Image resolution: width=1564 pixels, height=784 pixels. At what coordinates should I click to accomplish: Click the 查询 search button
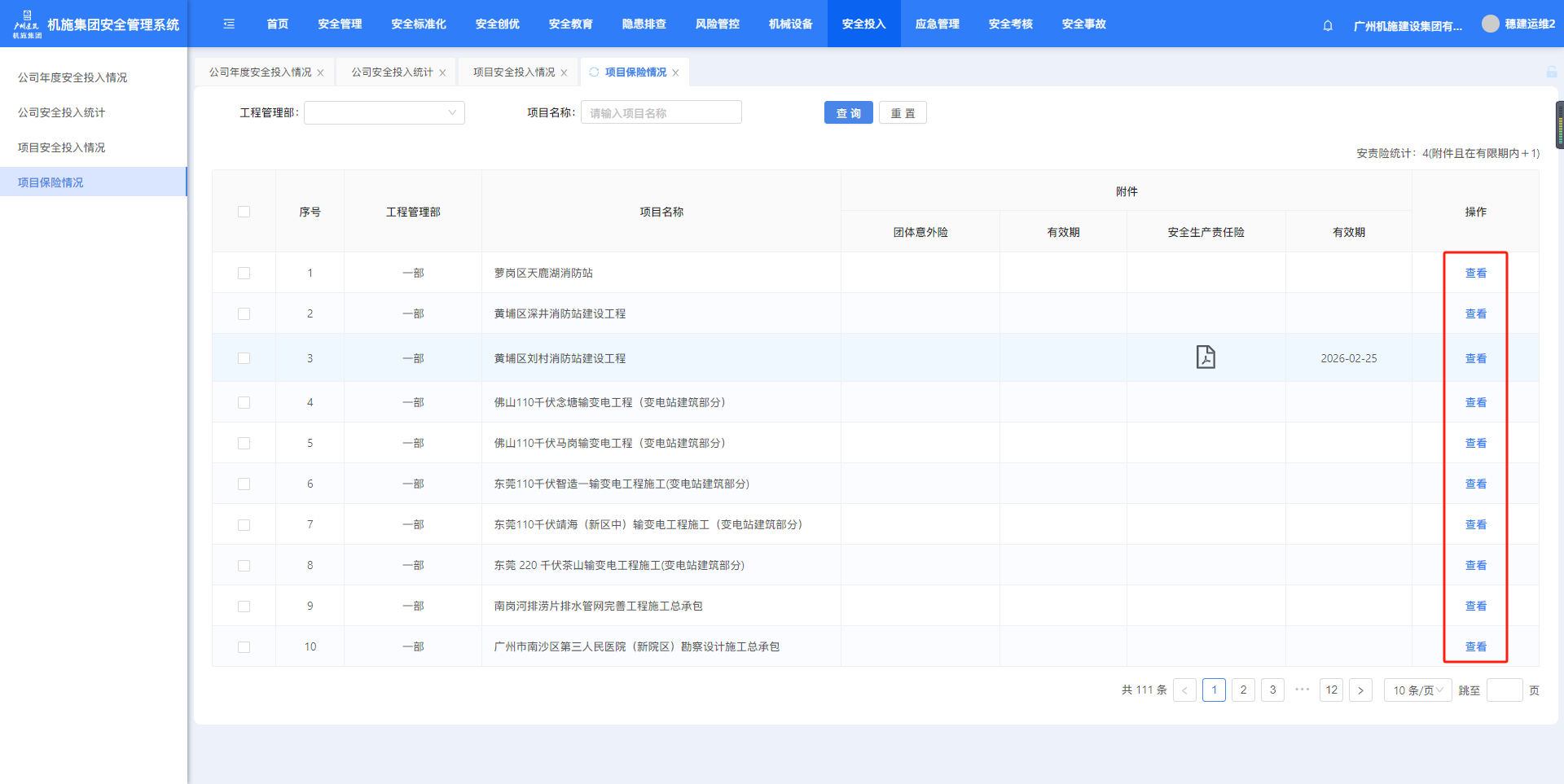pyautogui.click(x=848, y=113)
